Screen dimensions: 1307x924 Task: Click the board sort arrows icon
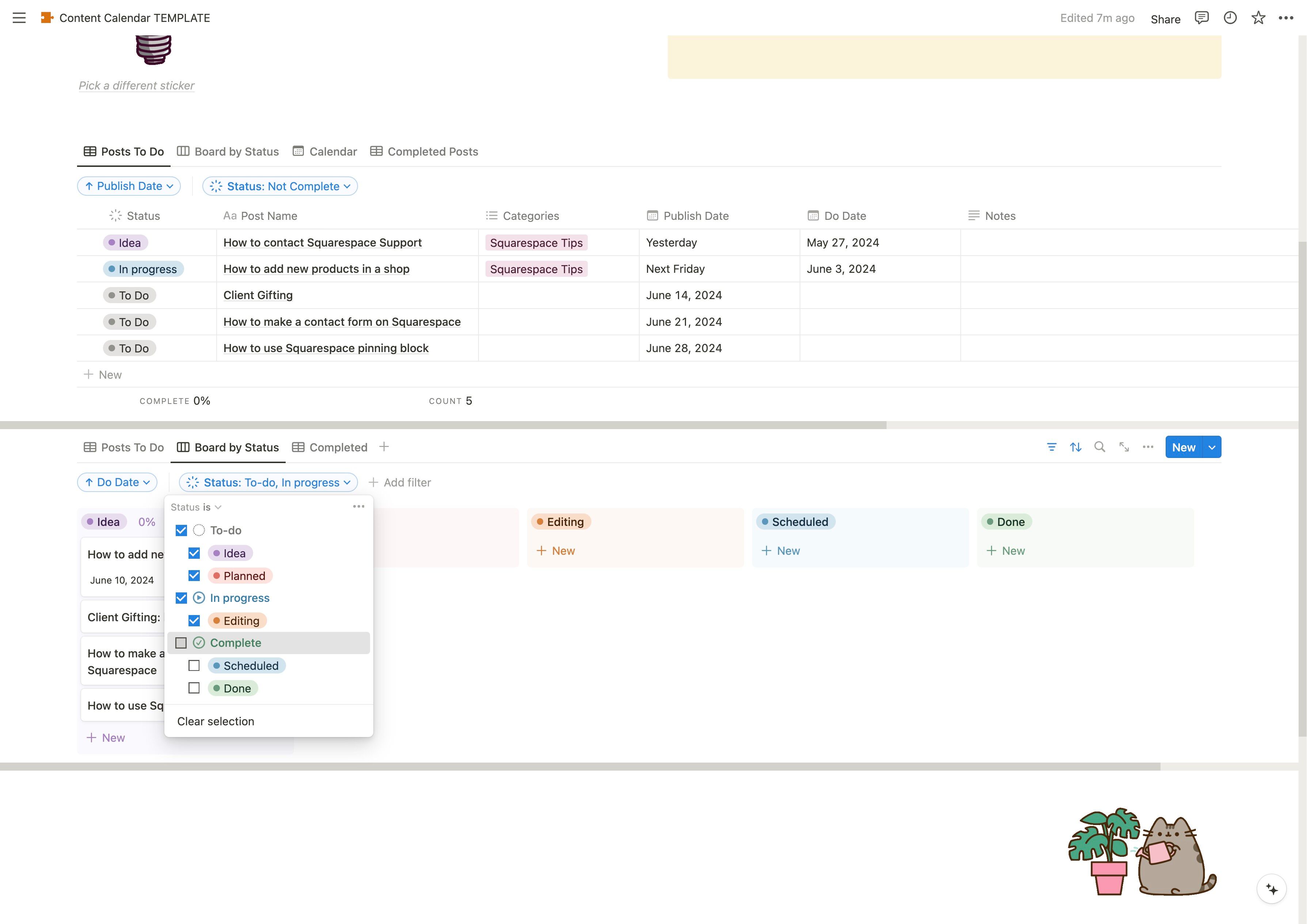[x=1075, y=447]
